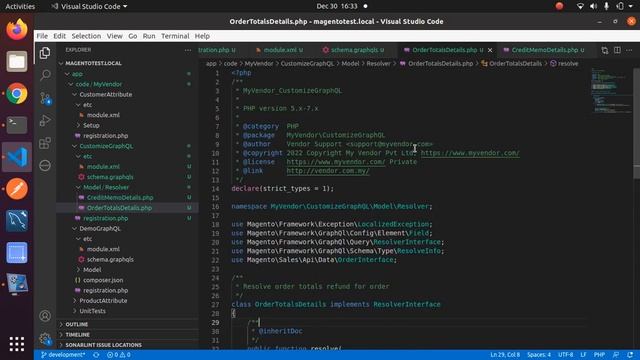The image size is (640, 360).
Task: Open the Explorer view in activity bar
Action: click(45, 53)
